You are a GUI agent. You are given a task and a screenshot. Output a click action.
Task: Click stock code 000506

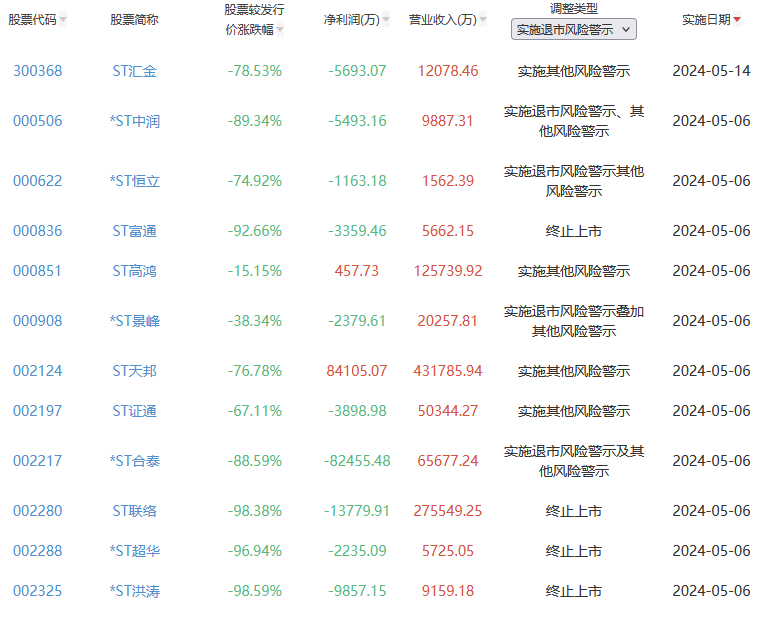click(37, 121)
